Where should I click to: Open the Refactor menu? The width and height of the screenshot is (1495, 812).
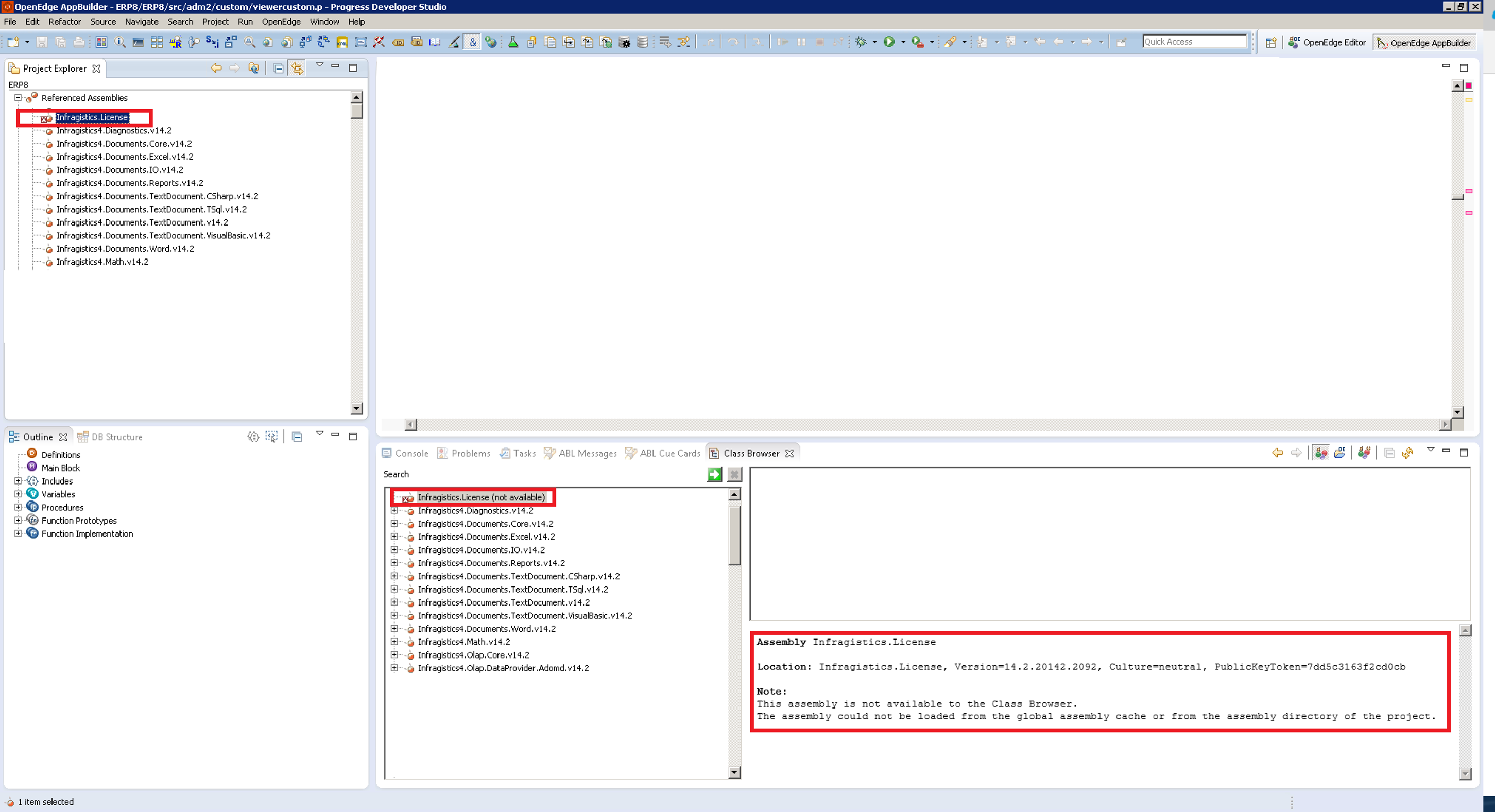64,22
